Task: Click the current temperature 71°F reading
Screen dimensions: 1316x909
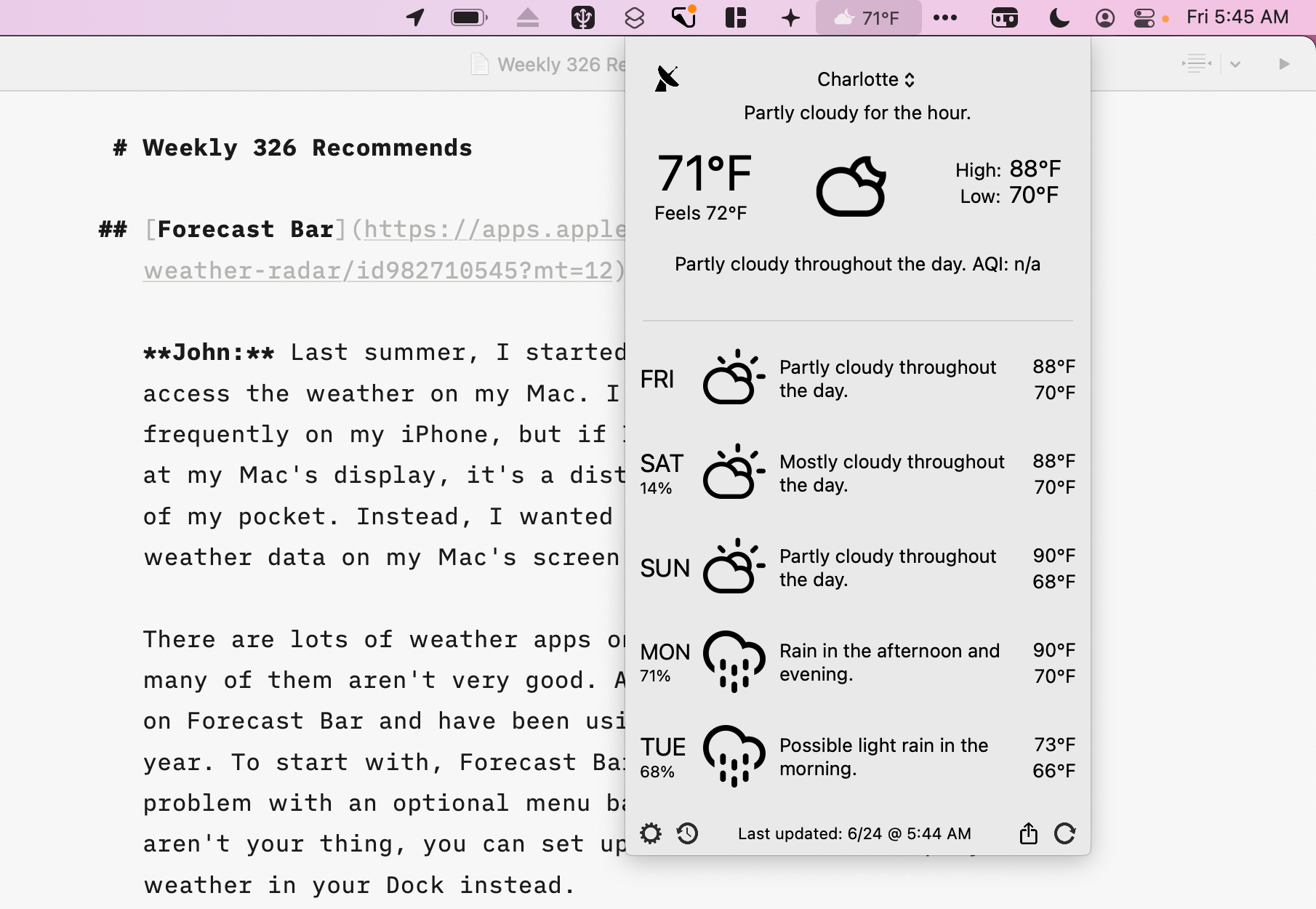Action: (704, 173)
